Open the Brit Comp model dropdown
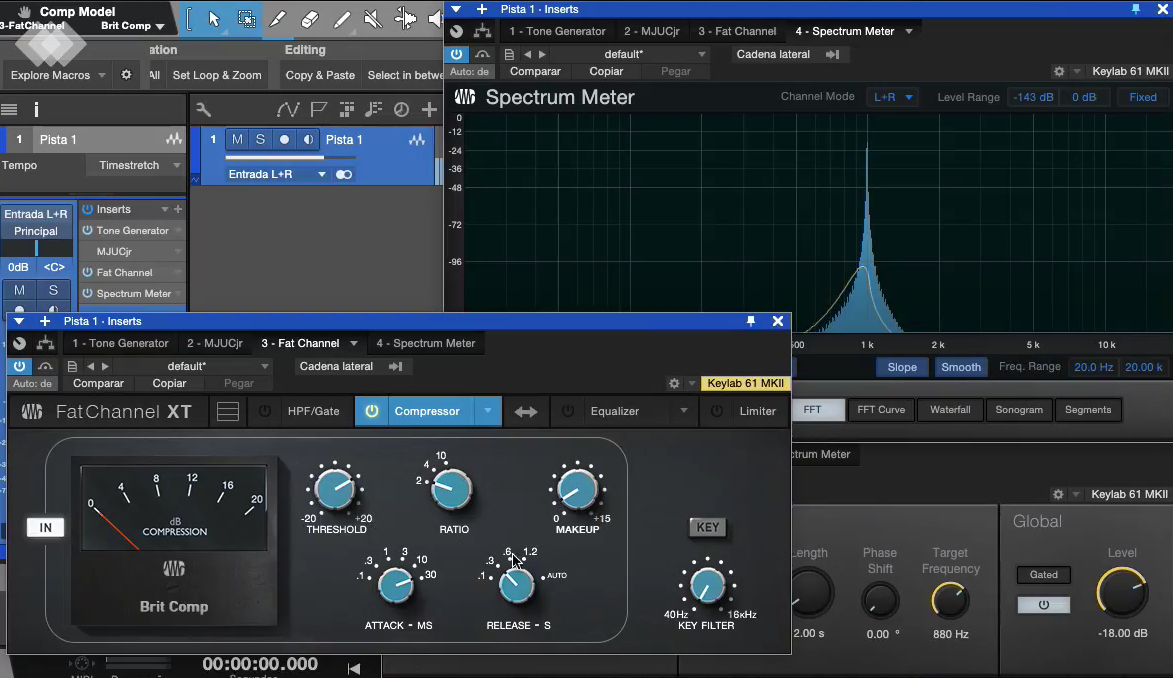This screenshot has width=1173, height=678. point(132,25)
